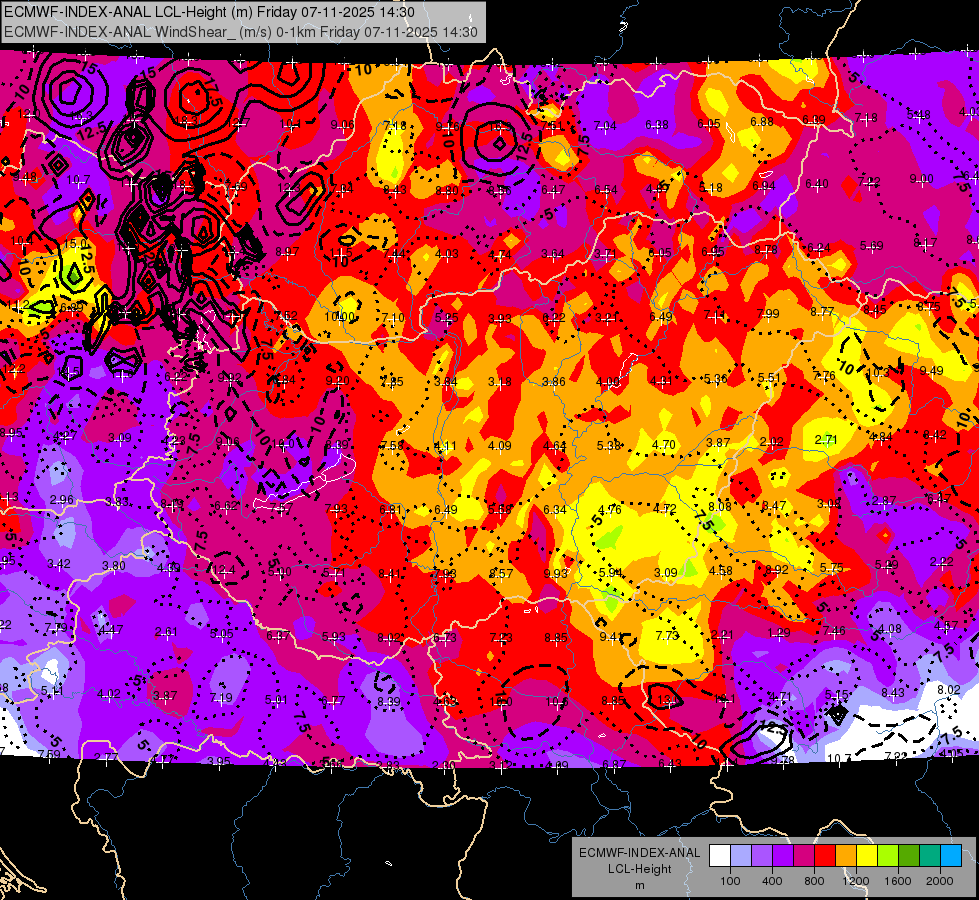Click the lime yellow-green legend swatch
The height and width of the screenshot is (900, 979).
(888, 855)
